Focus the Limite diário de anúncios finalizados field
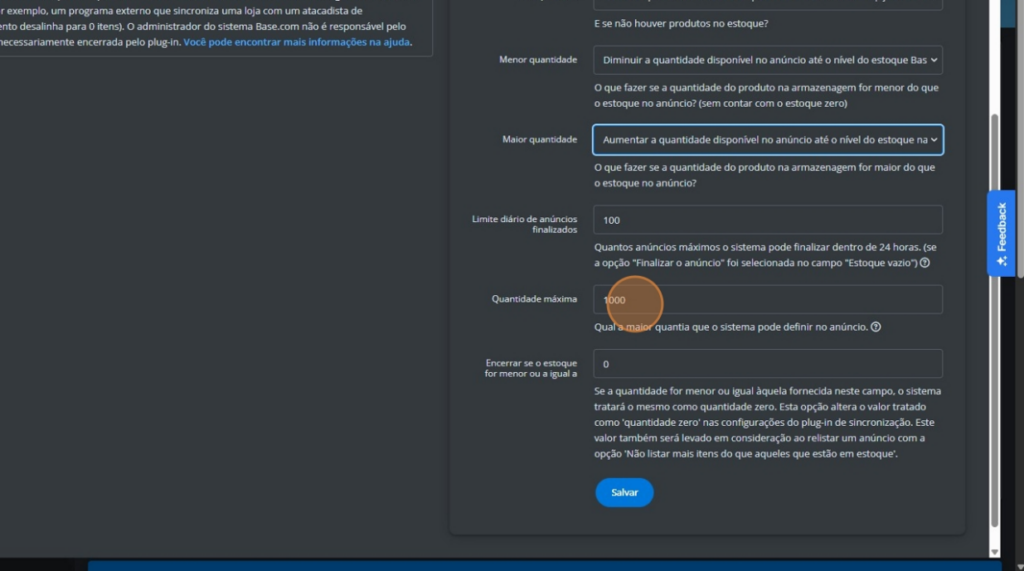Image resolution: width=1024 pixels, height=571 pixels. [767, 220]
